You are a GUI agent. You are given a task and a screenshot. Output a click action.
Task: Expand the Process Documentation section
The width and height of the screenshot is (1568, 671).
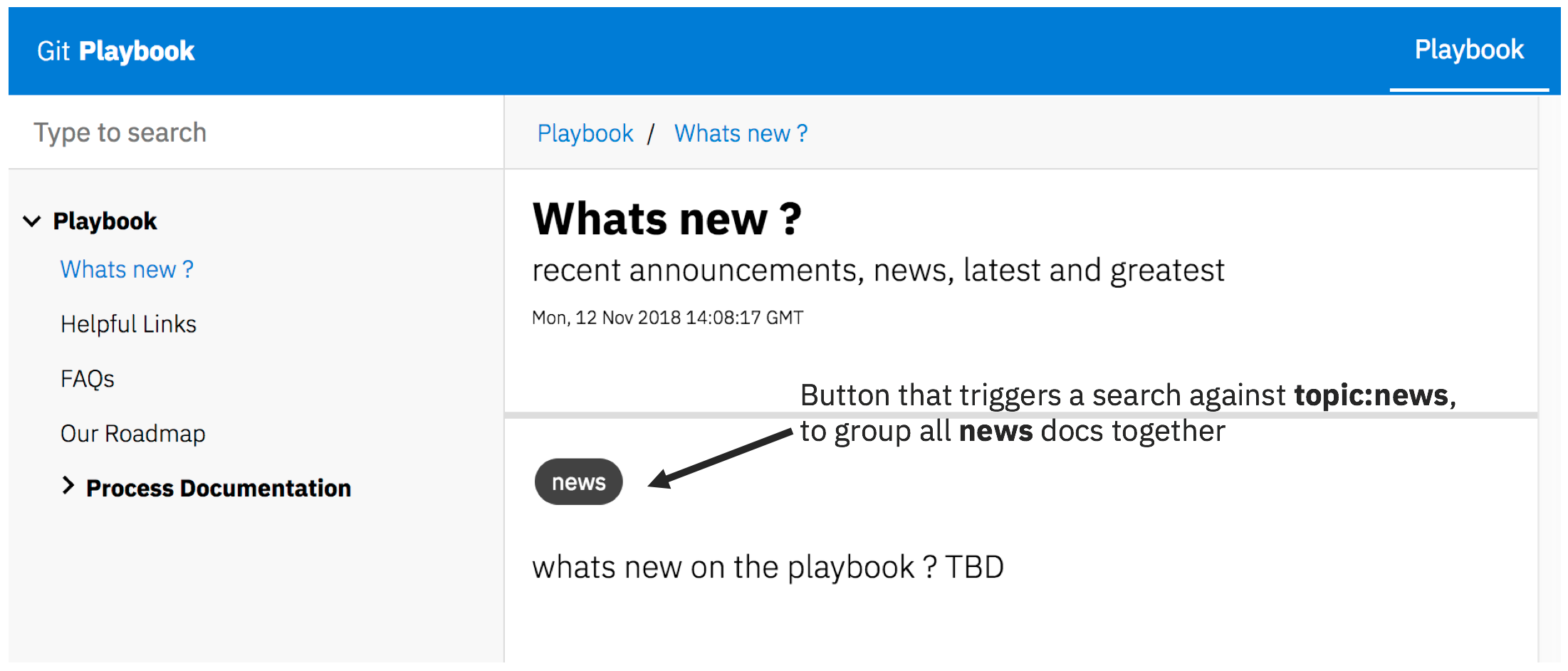coord(68,486)
